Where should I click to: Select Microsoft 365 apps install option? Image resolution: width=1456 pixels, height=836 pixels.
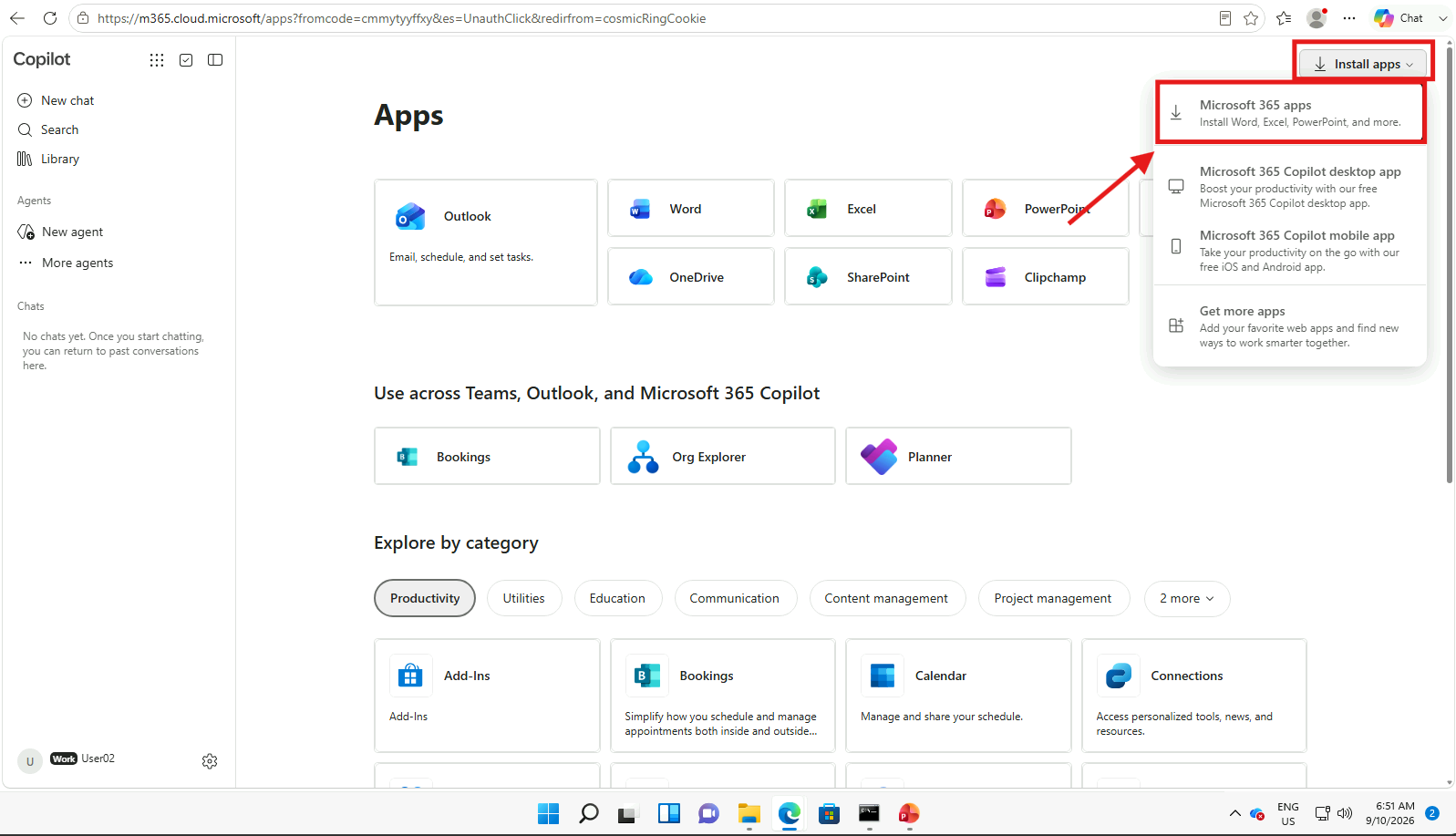[x=1290, y=113]
